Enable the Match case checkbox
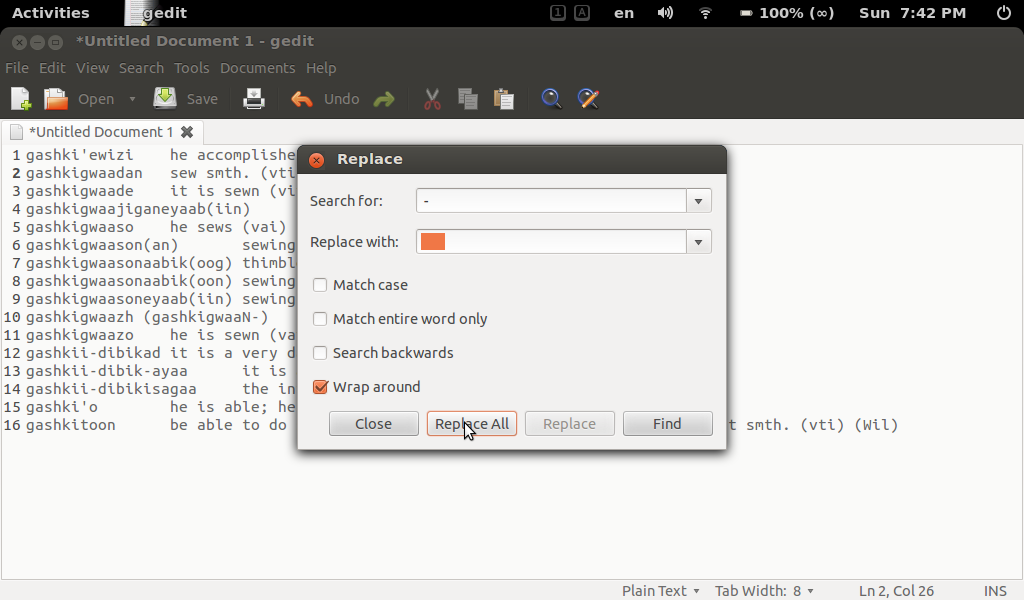 [x=319, y=284]
